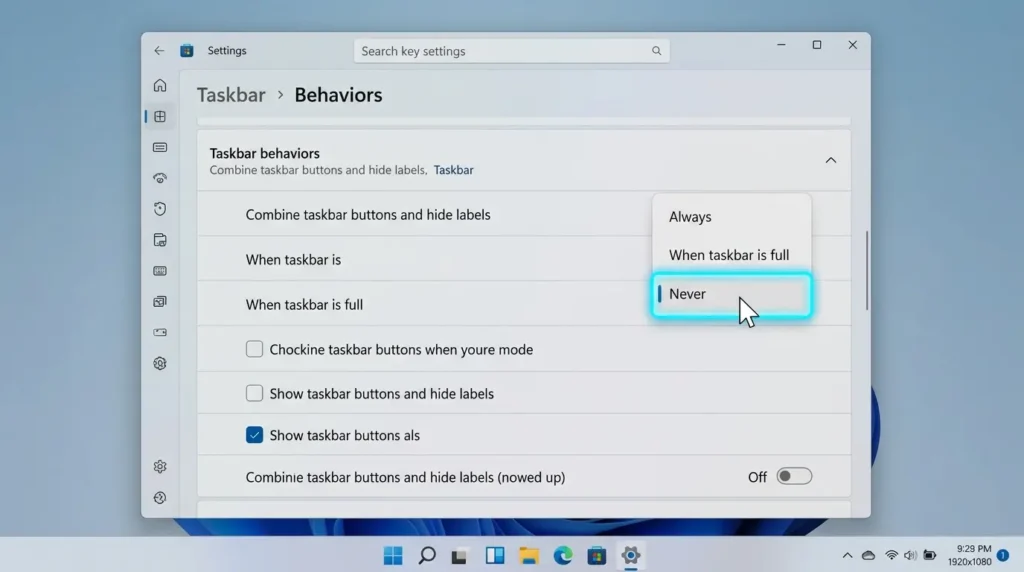Open the 'Taskbar' link in the section subtitle
This screenshot has height=572, width=1024.
pos(453,170)
